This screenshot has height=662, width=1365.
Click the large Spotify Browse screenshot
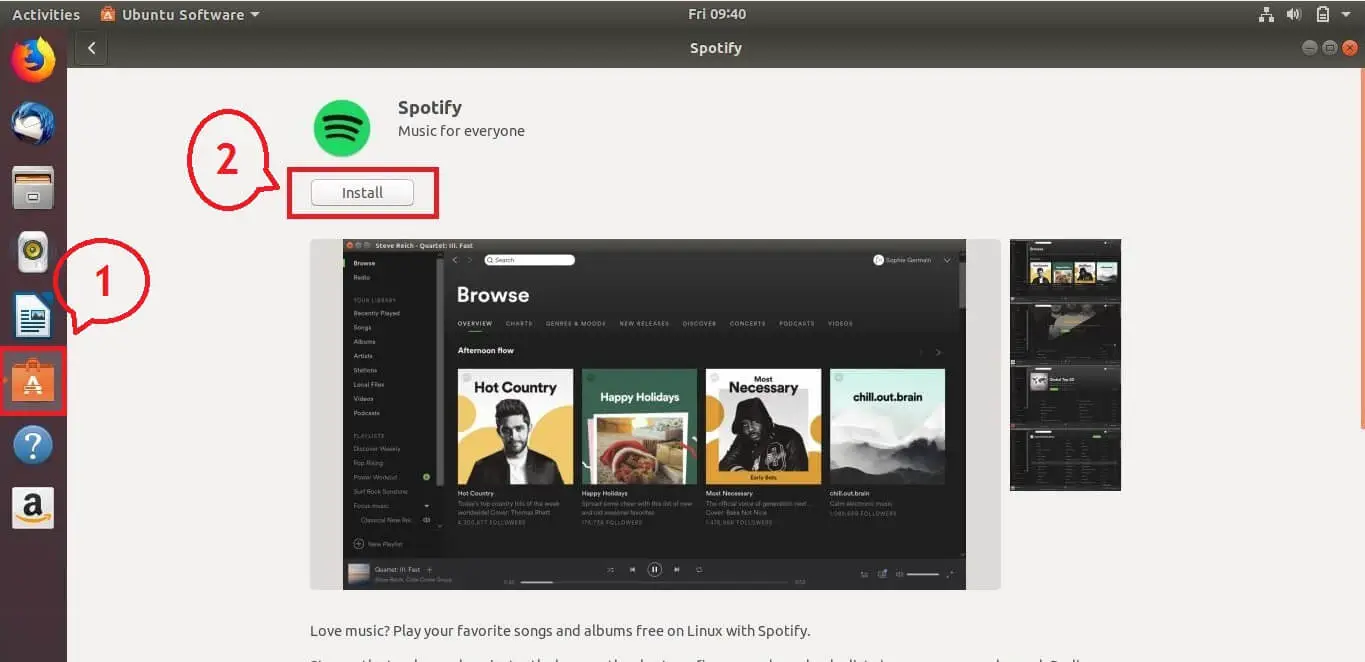tap(654, 414)
